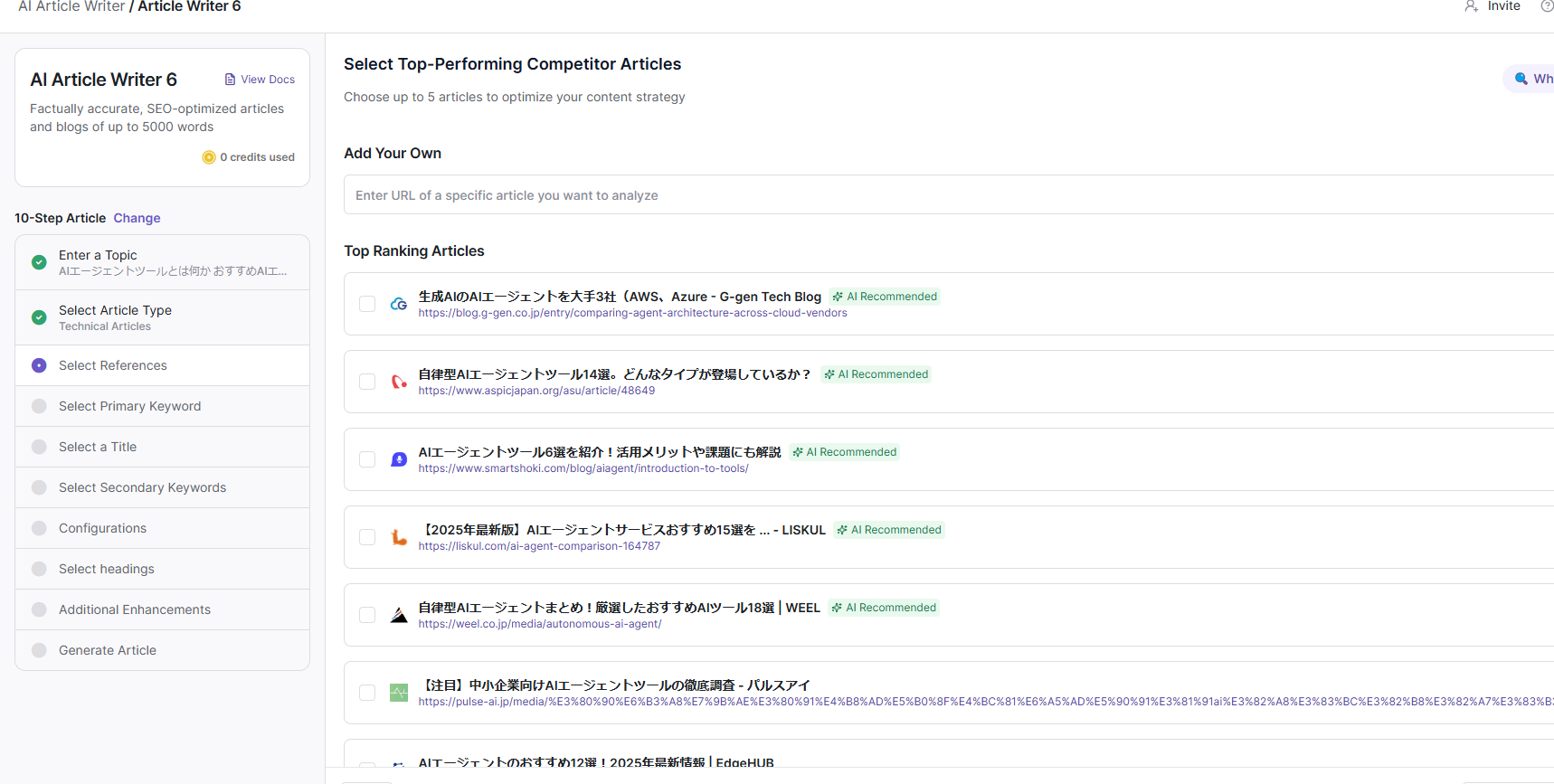Image resolution: width=1554 pixels, height=784 pixels.
Task: Open the Select References step
Action: tap(163, 365)
